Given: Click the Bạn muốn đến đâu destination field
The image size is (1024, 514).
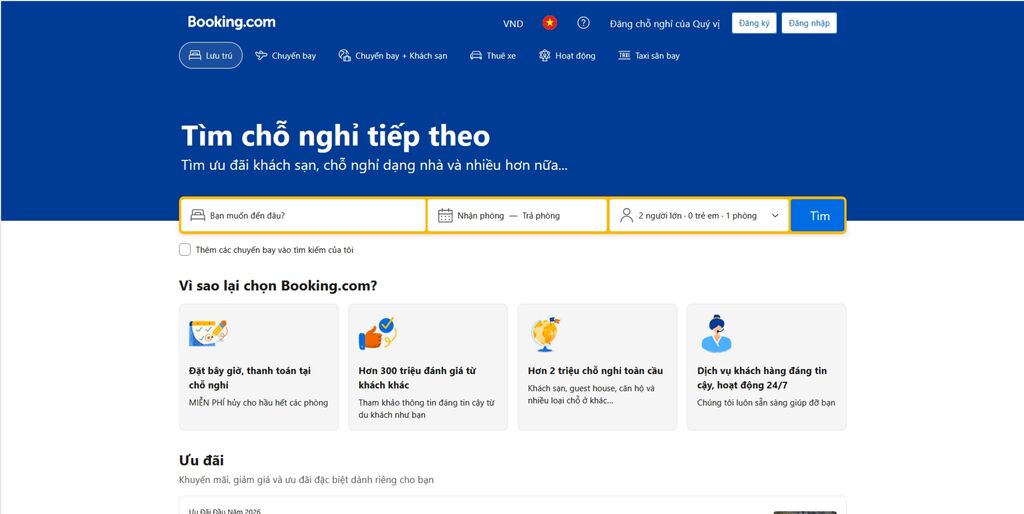Looking at the screenshot, I should tap(310, 215).
